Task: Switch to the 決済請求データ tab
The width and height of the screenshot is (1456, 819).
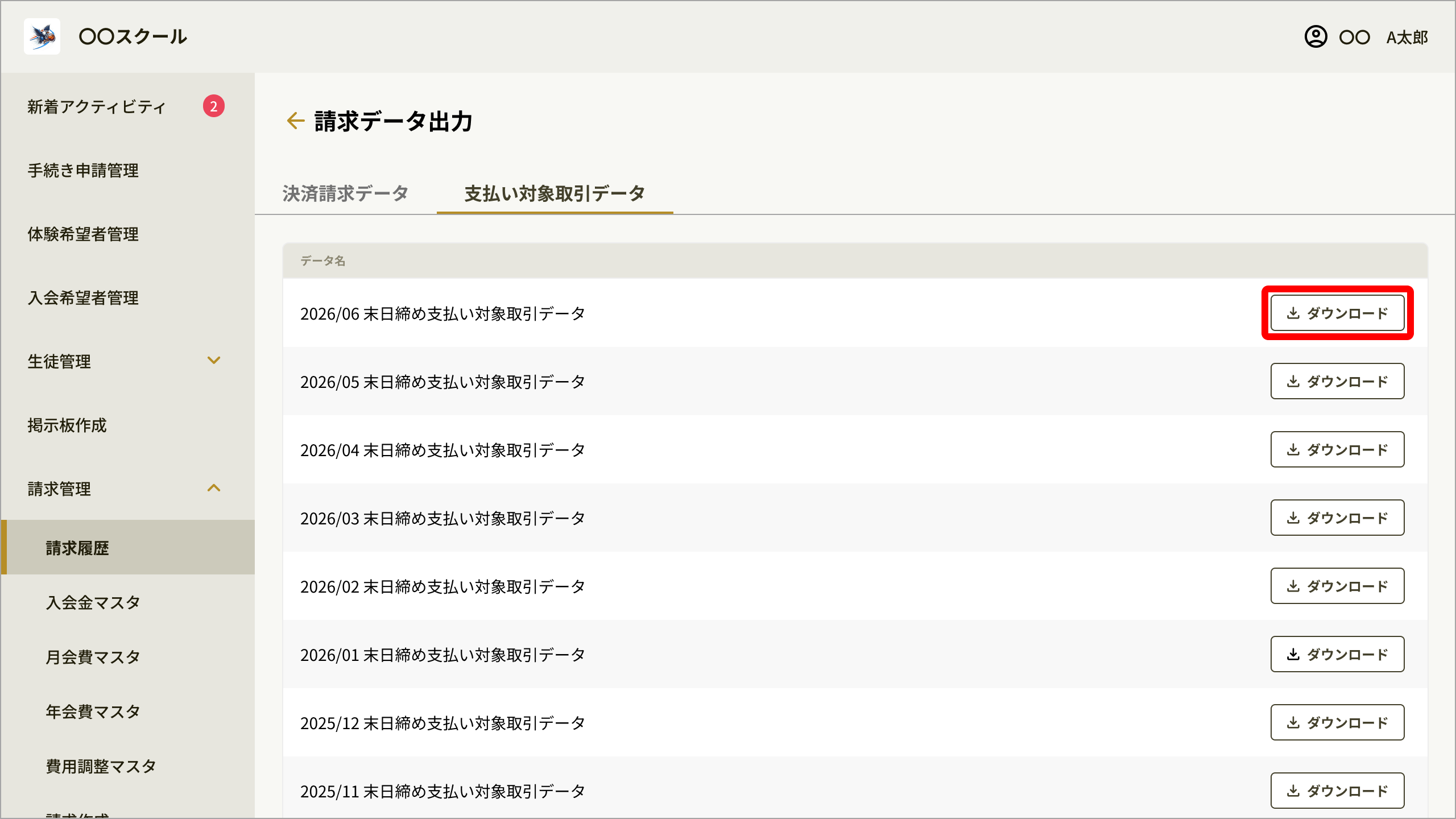Action: coord(346,193)
